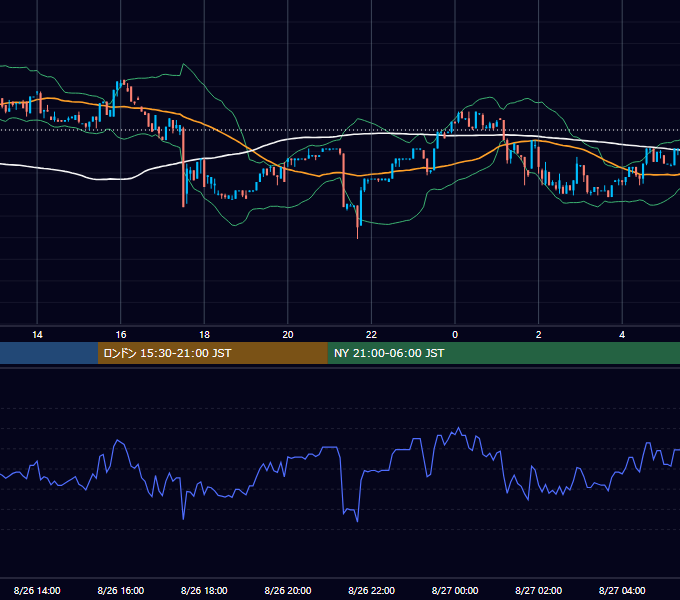
Task: Click the 8/27 04:00 date label
Action: click(622, 590)
